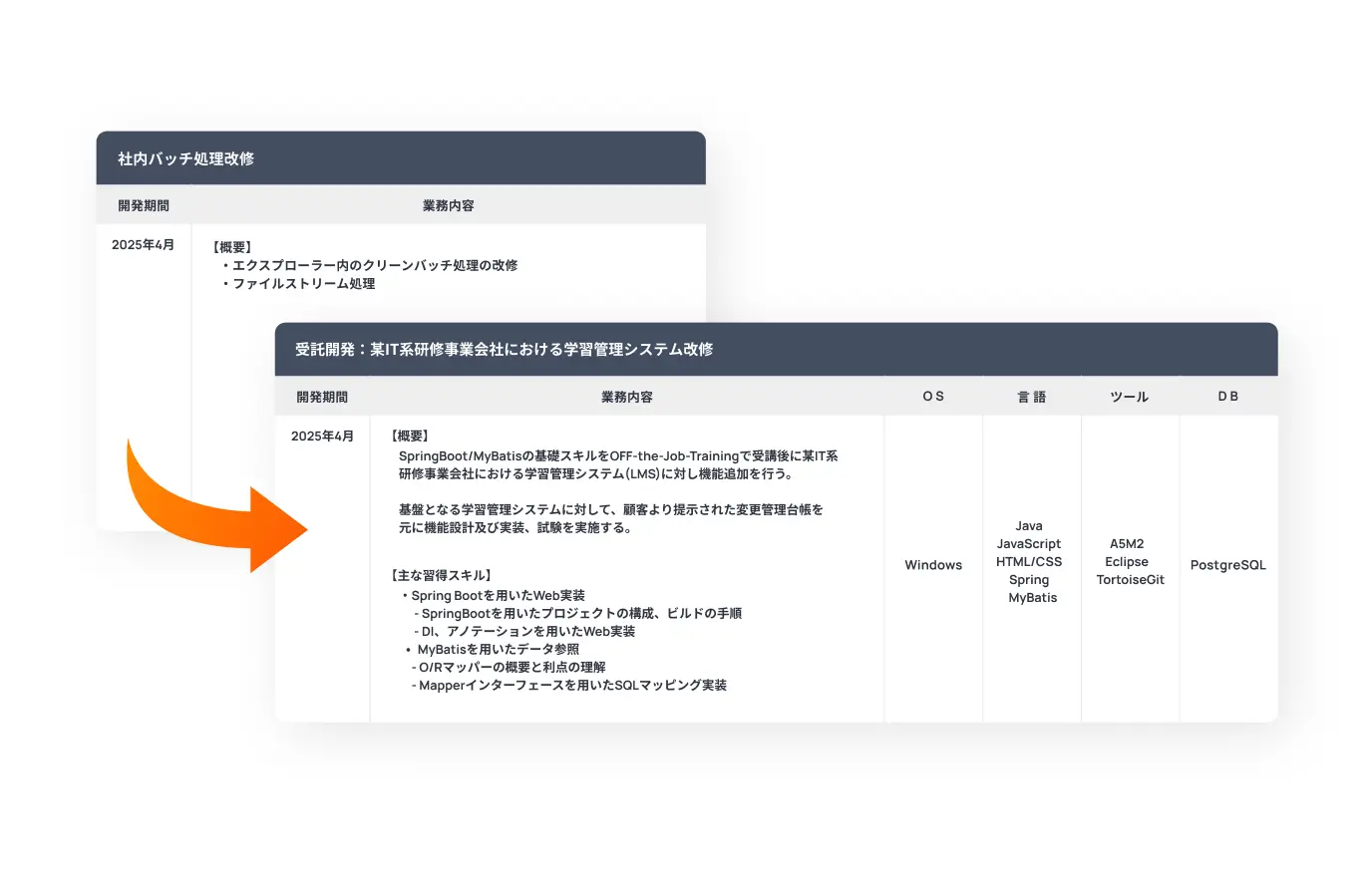The width and height of the screenshot is (1372, 880).
Task: Select 2025年4月 cell in back table
Action: pyautogui.click(x=143, y=244)
